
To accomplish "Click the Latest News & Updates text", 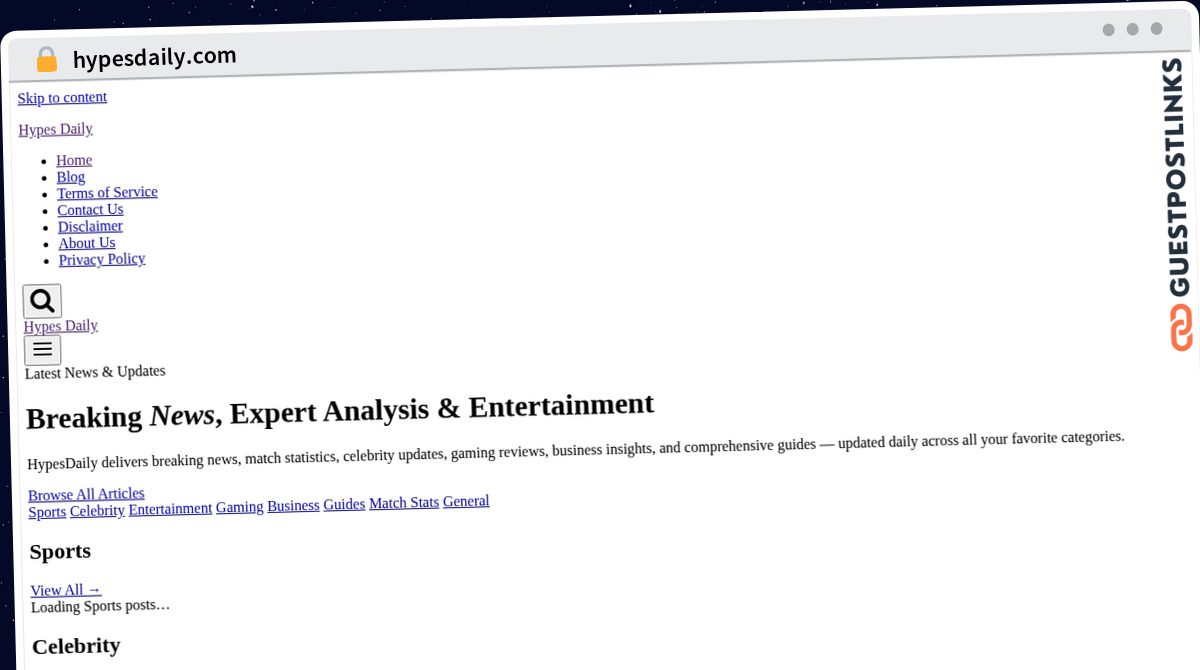I will pos(95,372).
